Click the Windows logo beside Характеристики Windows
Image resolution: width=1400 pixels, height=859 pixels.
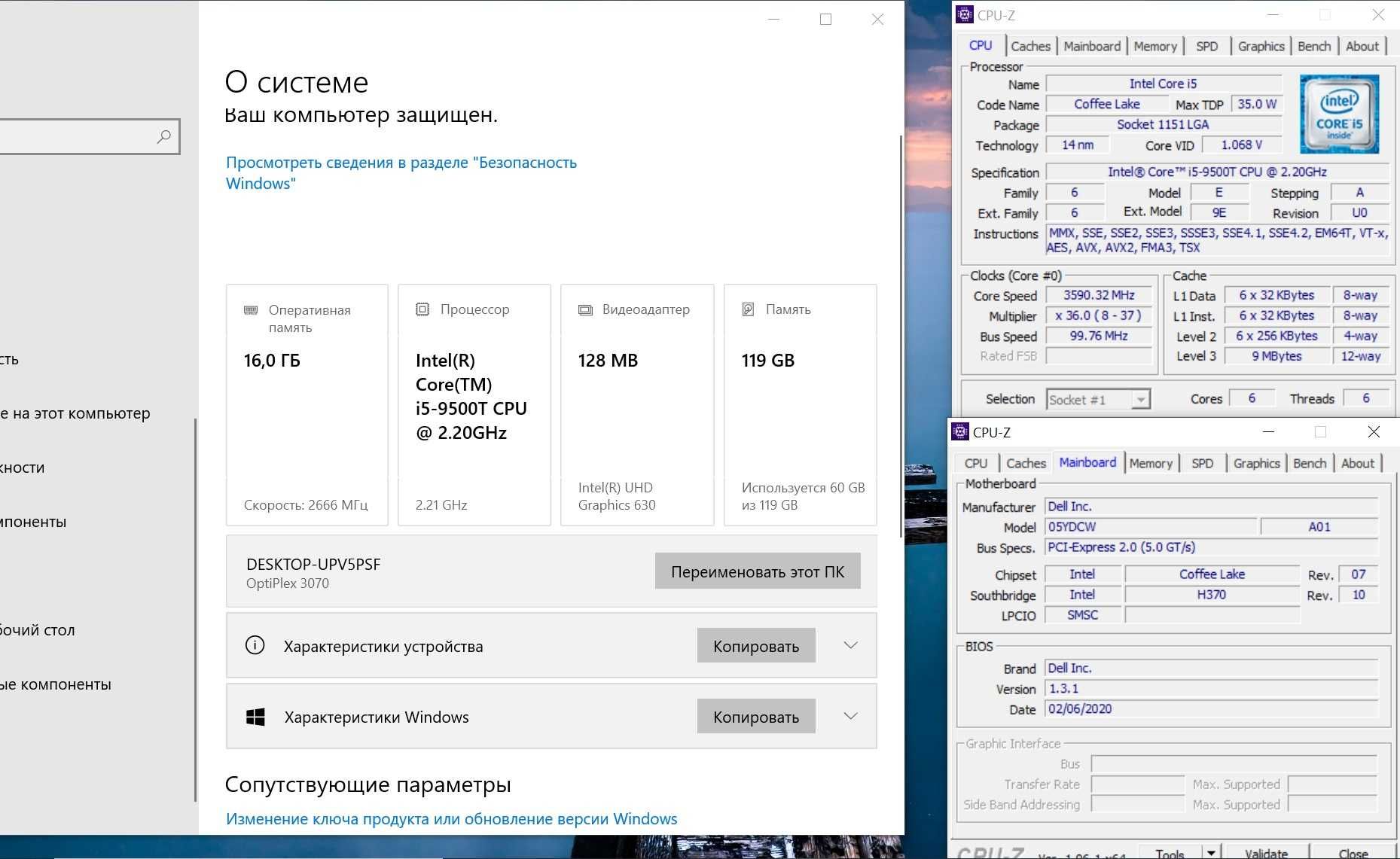click(x=255, y=717)
